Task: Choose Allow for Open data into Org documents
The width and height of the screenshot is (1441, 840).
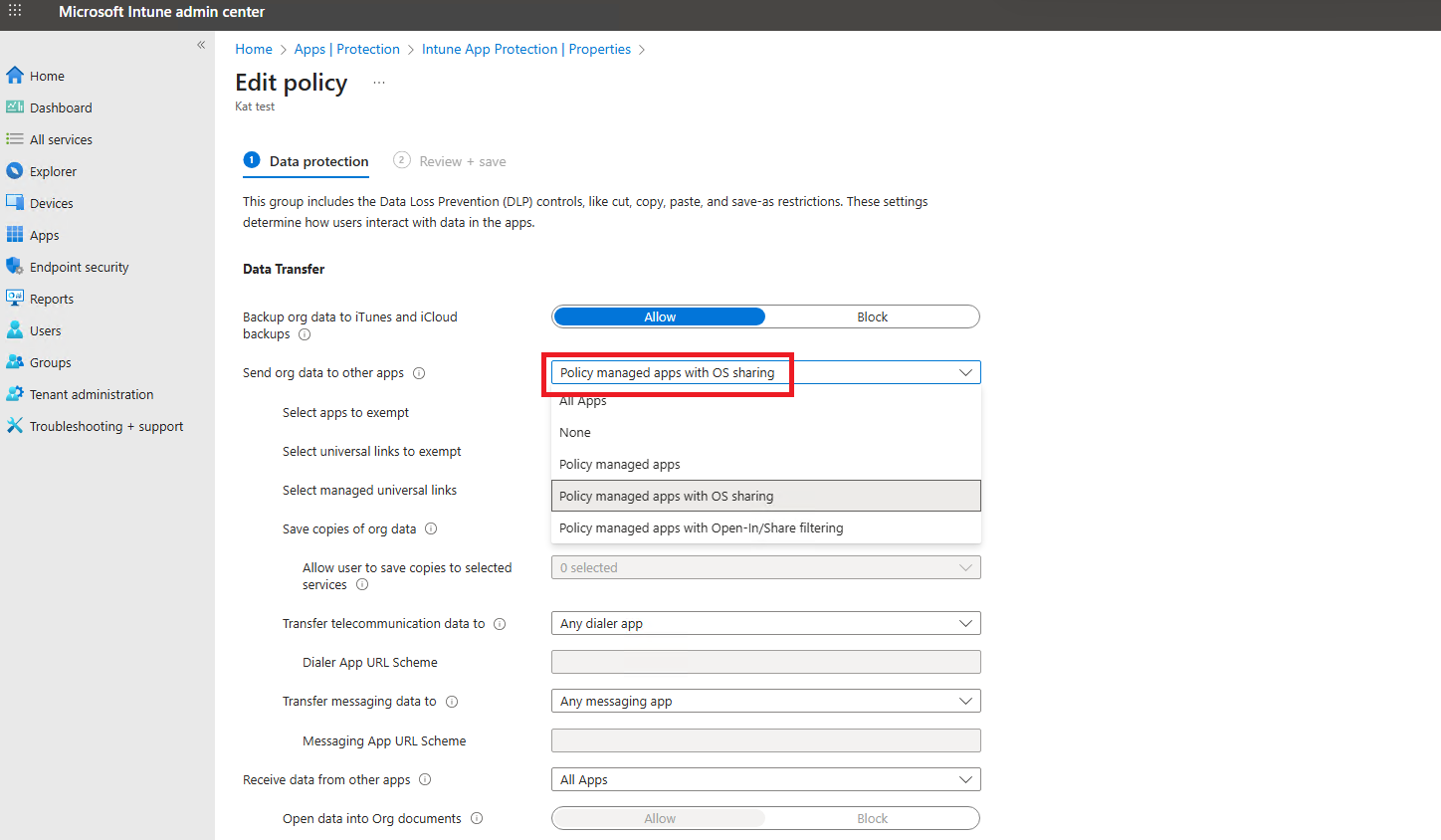Action: click(660, 818)
